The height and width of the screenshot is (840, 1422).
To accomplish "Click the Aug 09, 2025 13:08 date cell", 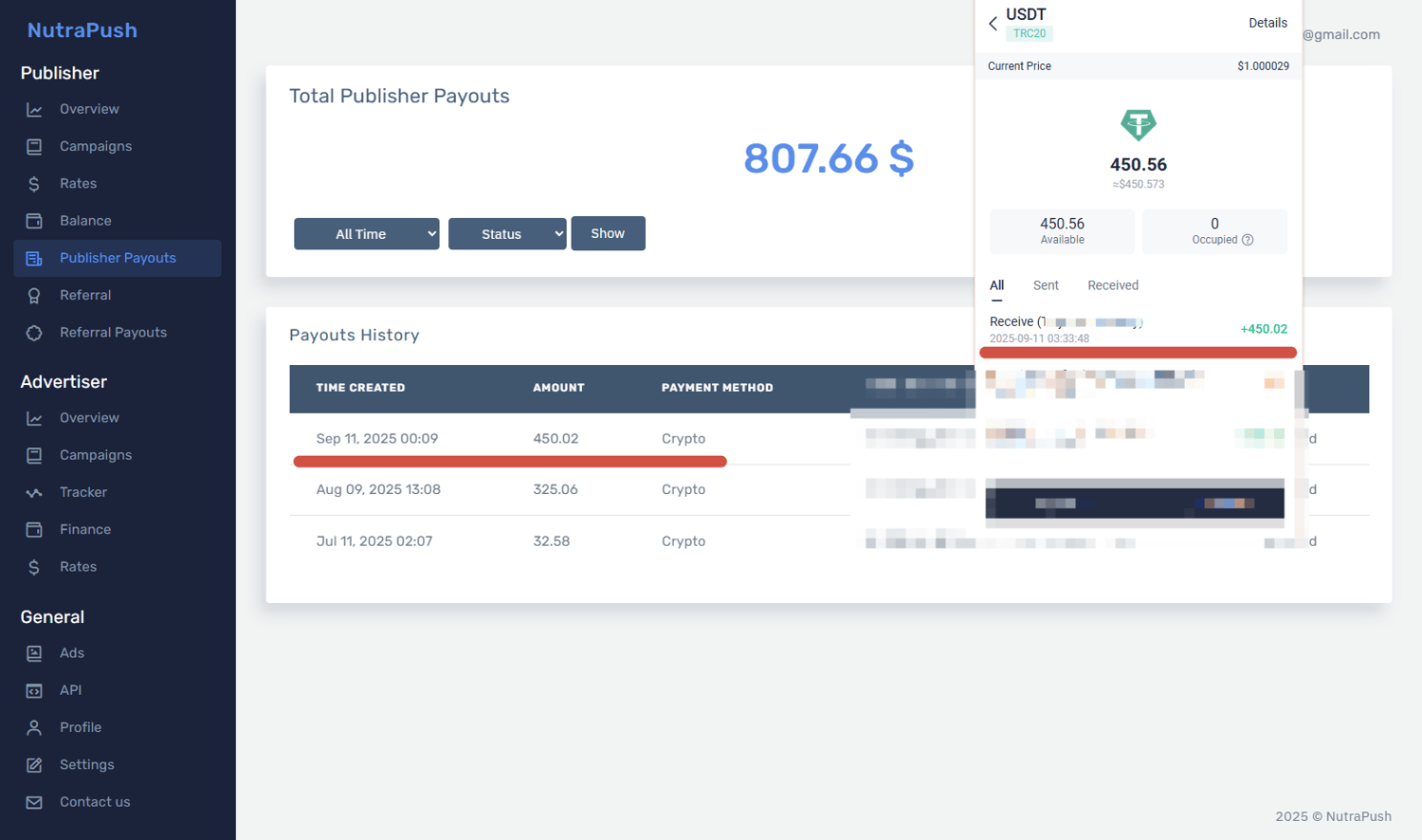I will point(378,489).
